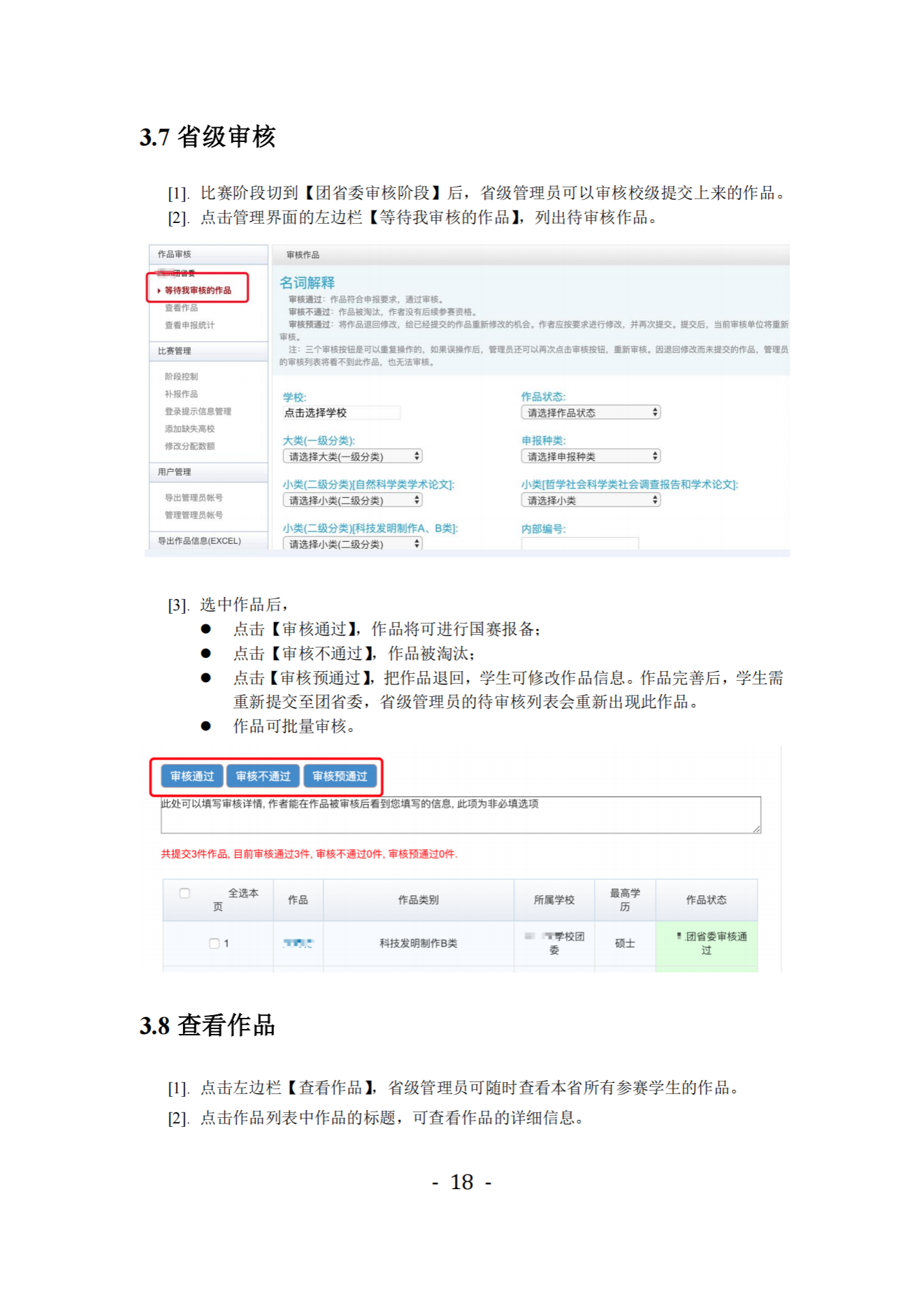Click 添加缺失高校 in sidebar
Image resolution: width=924 pixels, height=1308 pixels.
pyautogui.click(x=189, y=429)
